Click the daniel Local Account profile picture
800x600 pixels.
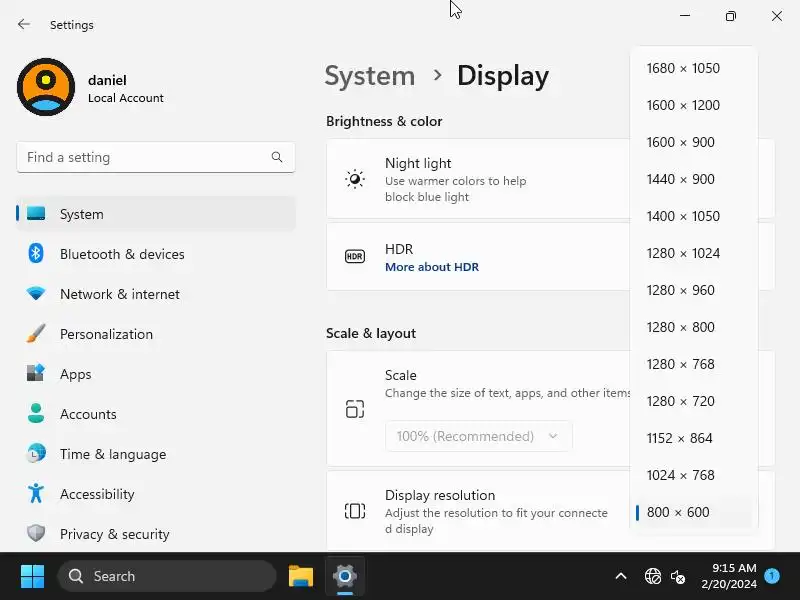(x=46, y=87)
